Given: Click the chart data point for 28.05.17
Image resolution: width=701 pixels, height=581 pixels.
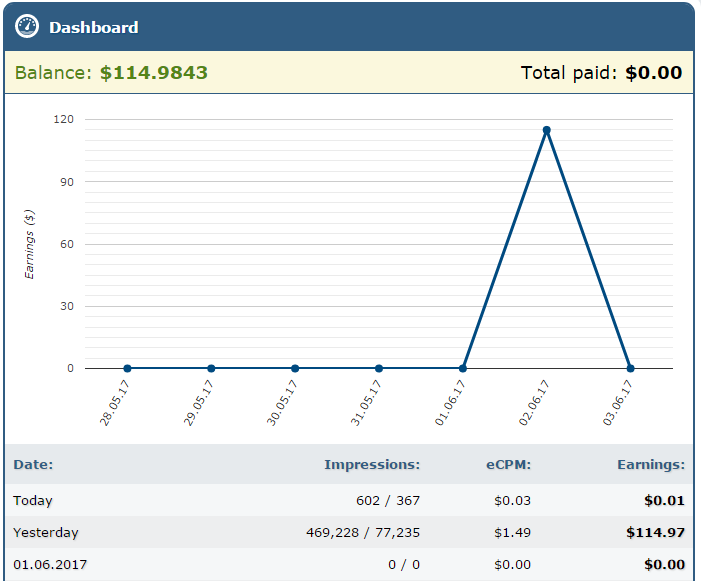Looking at the screenshot, I should click(x=127, y=368).
